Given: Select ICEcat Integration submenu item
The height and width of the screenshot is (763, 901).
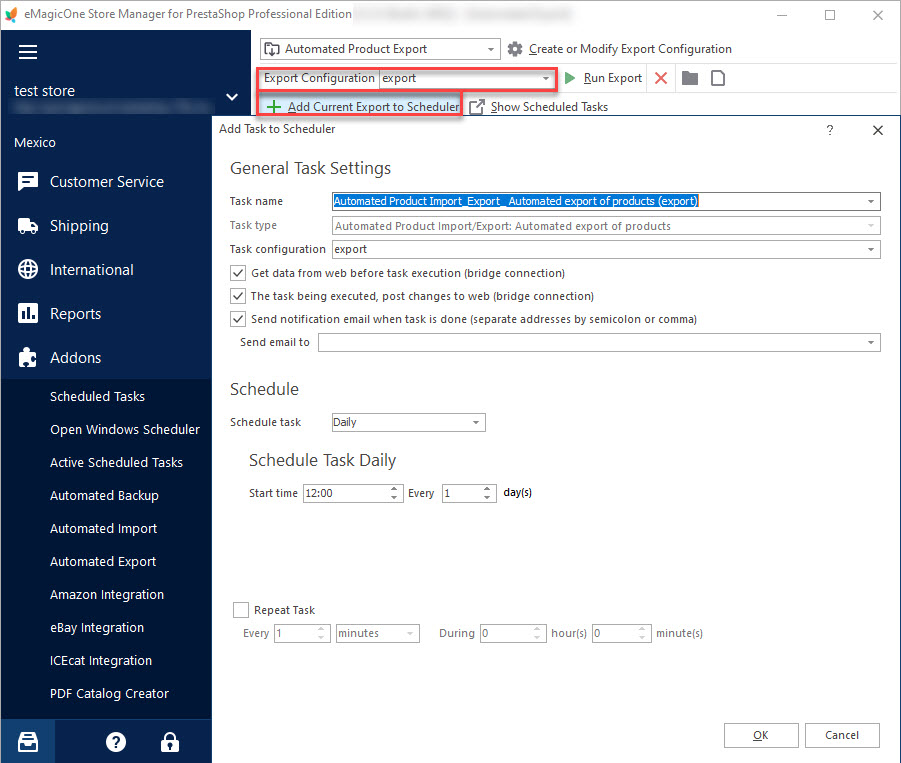Looking at the screenshot, I should tap(101, 661).
